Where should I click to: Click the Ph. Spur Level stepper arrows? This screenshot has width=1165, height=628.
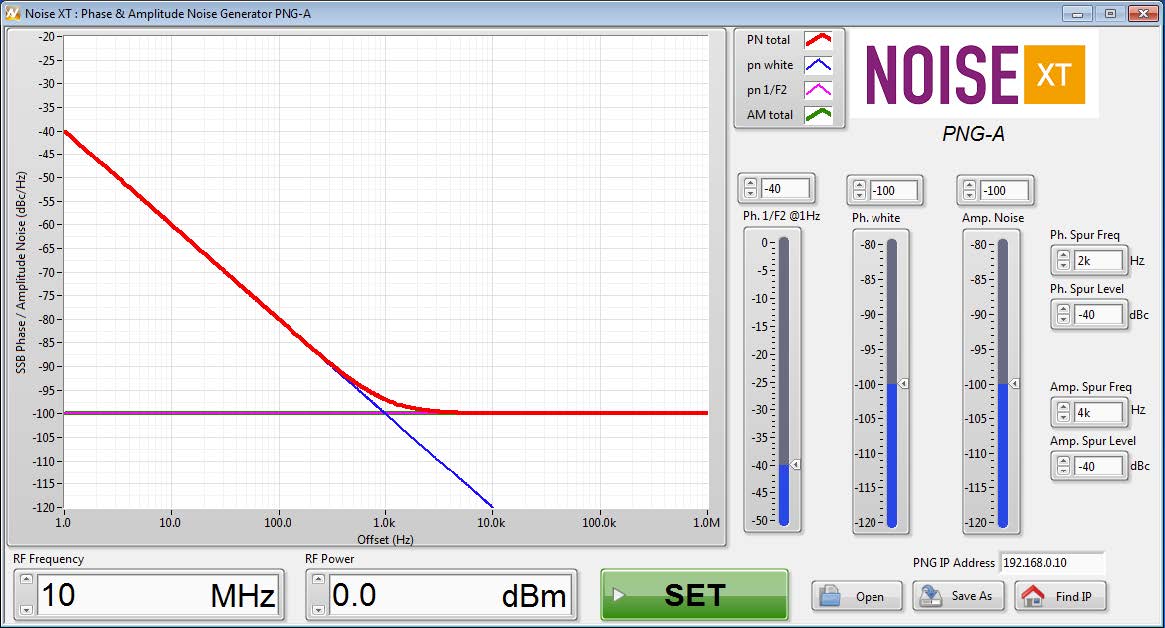pos(1063,314)
